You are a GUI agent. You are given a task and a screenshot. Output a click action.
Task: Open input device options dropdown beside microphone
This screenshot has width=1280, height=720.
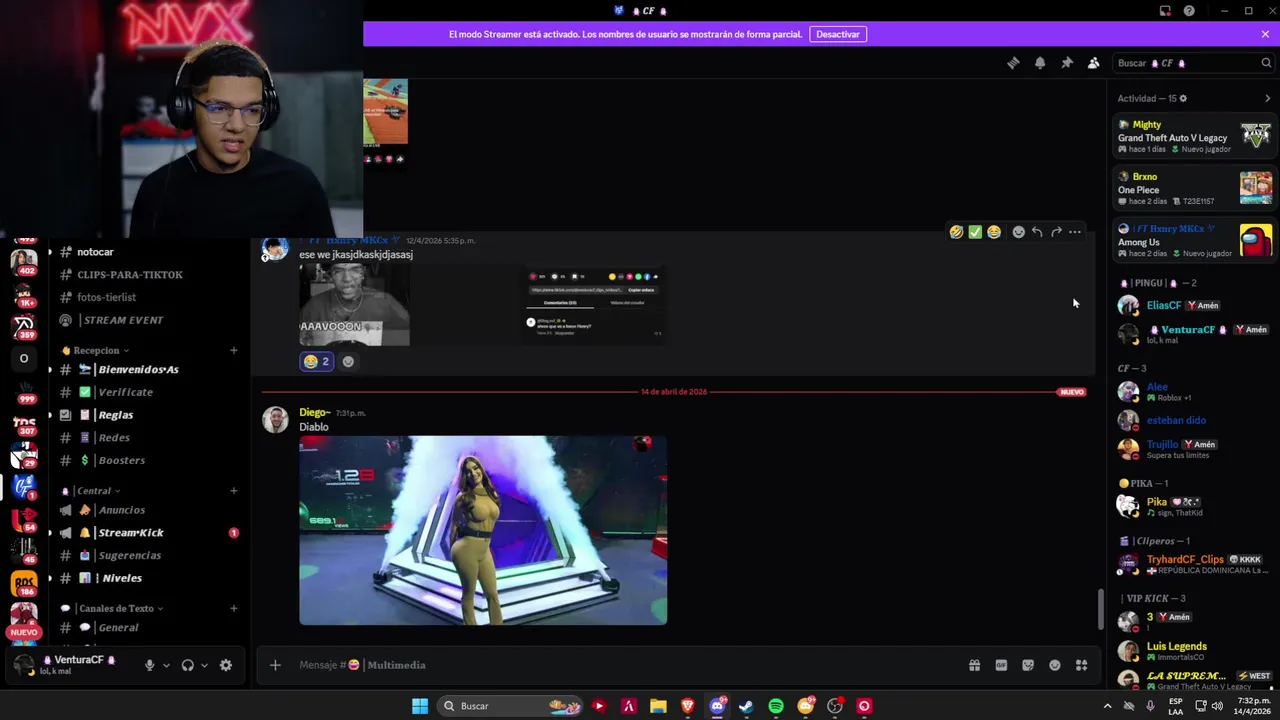[x=166, y=665]
